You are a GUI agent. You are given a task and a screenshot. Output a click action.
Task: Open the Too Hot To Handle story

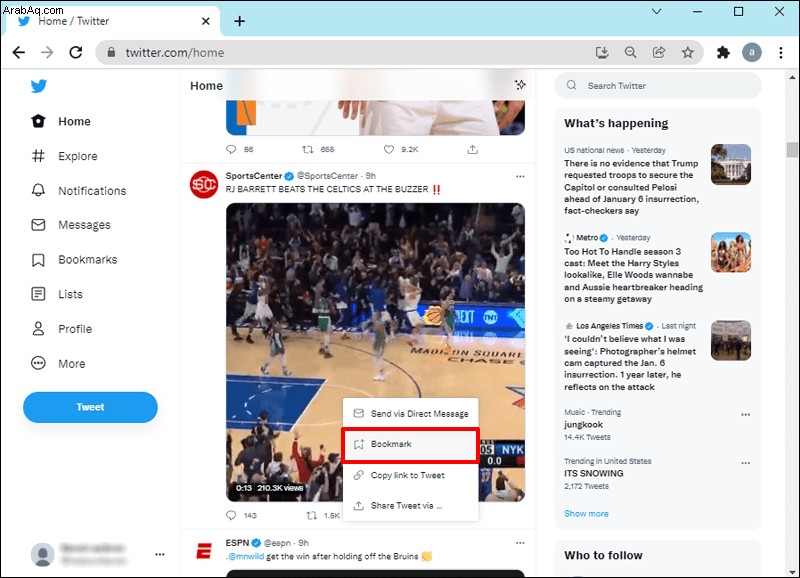coord(633,275)
